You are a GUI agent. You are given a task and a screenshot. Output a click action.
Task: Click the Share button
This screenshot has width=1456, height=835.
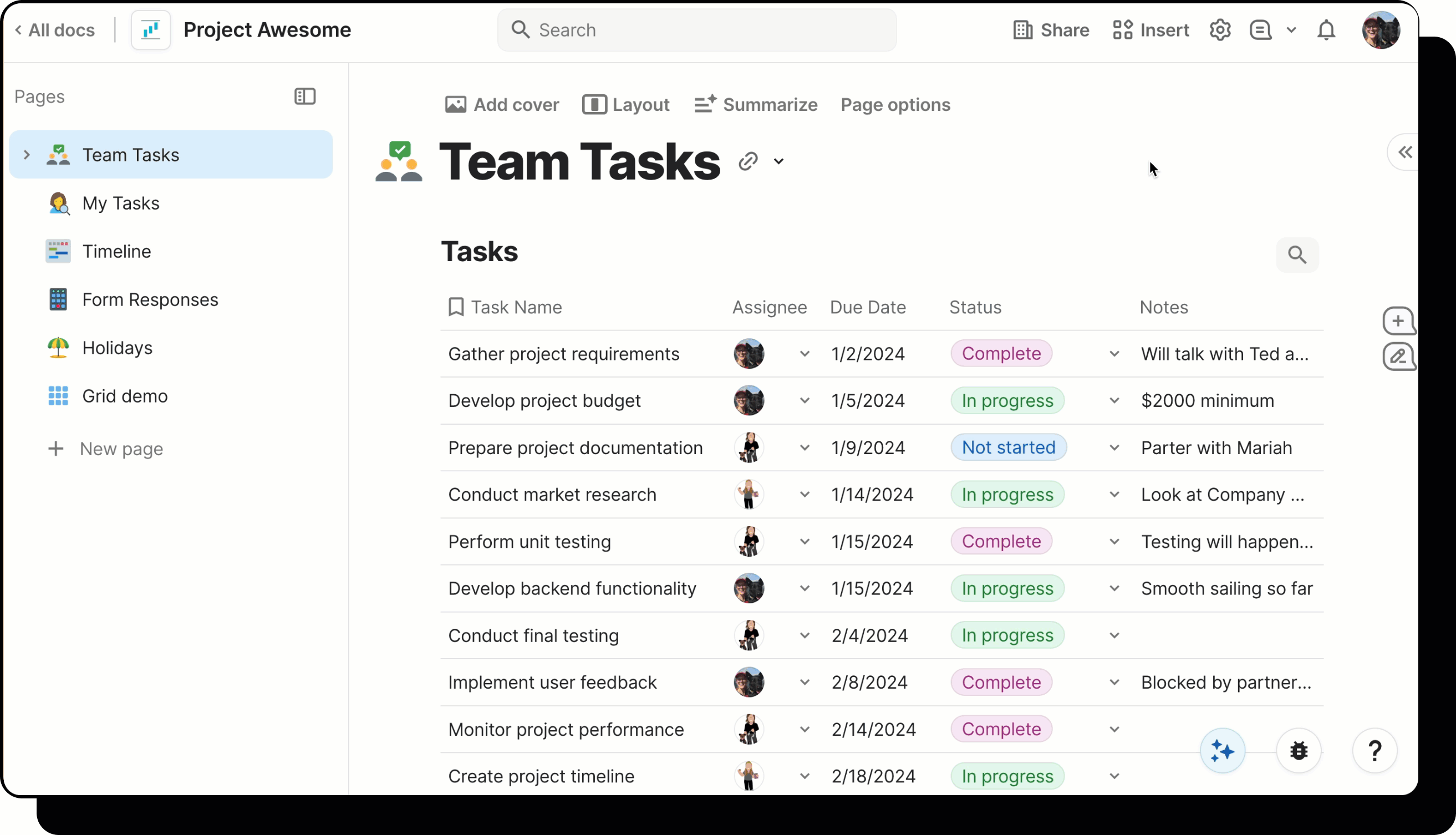point(1051,30)
